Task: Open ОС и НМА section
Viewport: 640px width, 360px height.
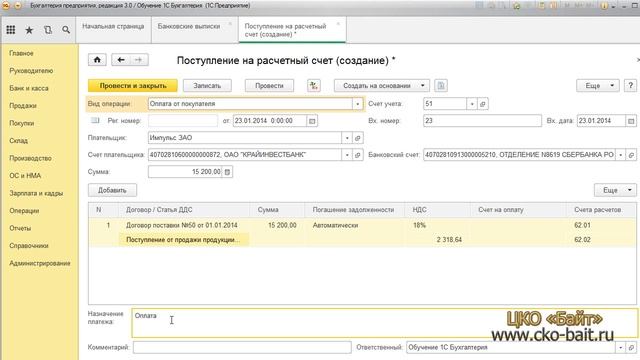Action: point(25,176)
